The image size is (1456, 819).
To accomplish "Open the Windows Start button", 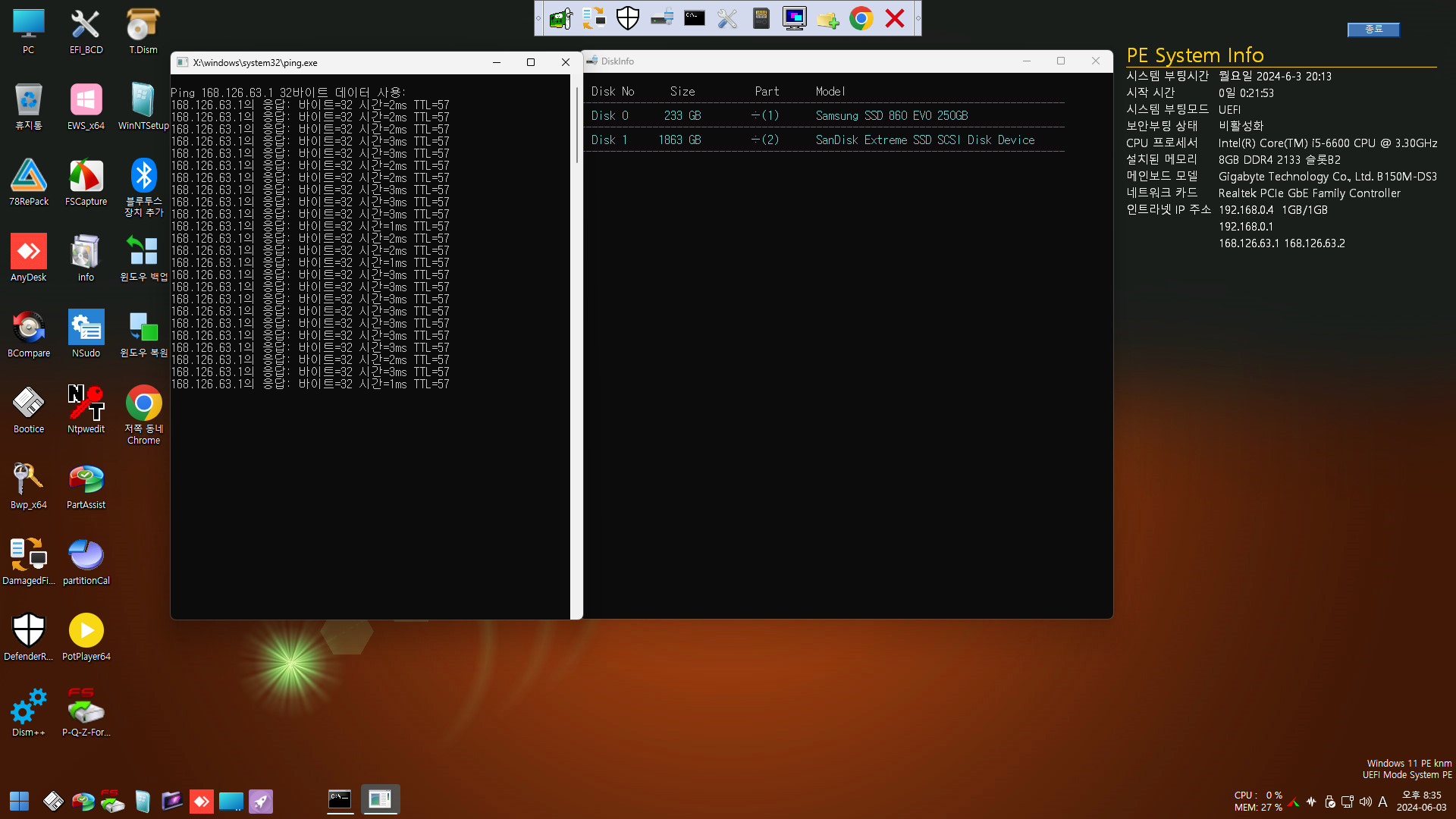I will click(x=20, y=801).
